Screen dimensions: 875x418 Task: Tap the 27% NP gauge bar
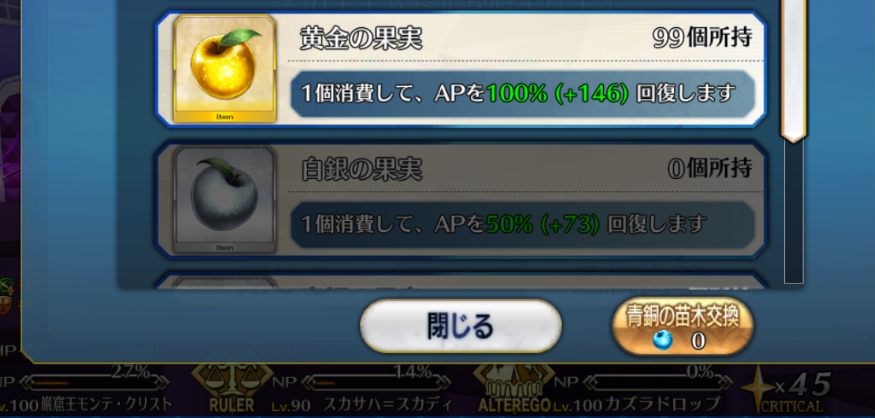point(97,382)
